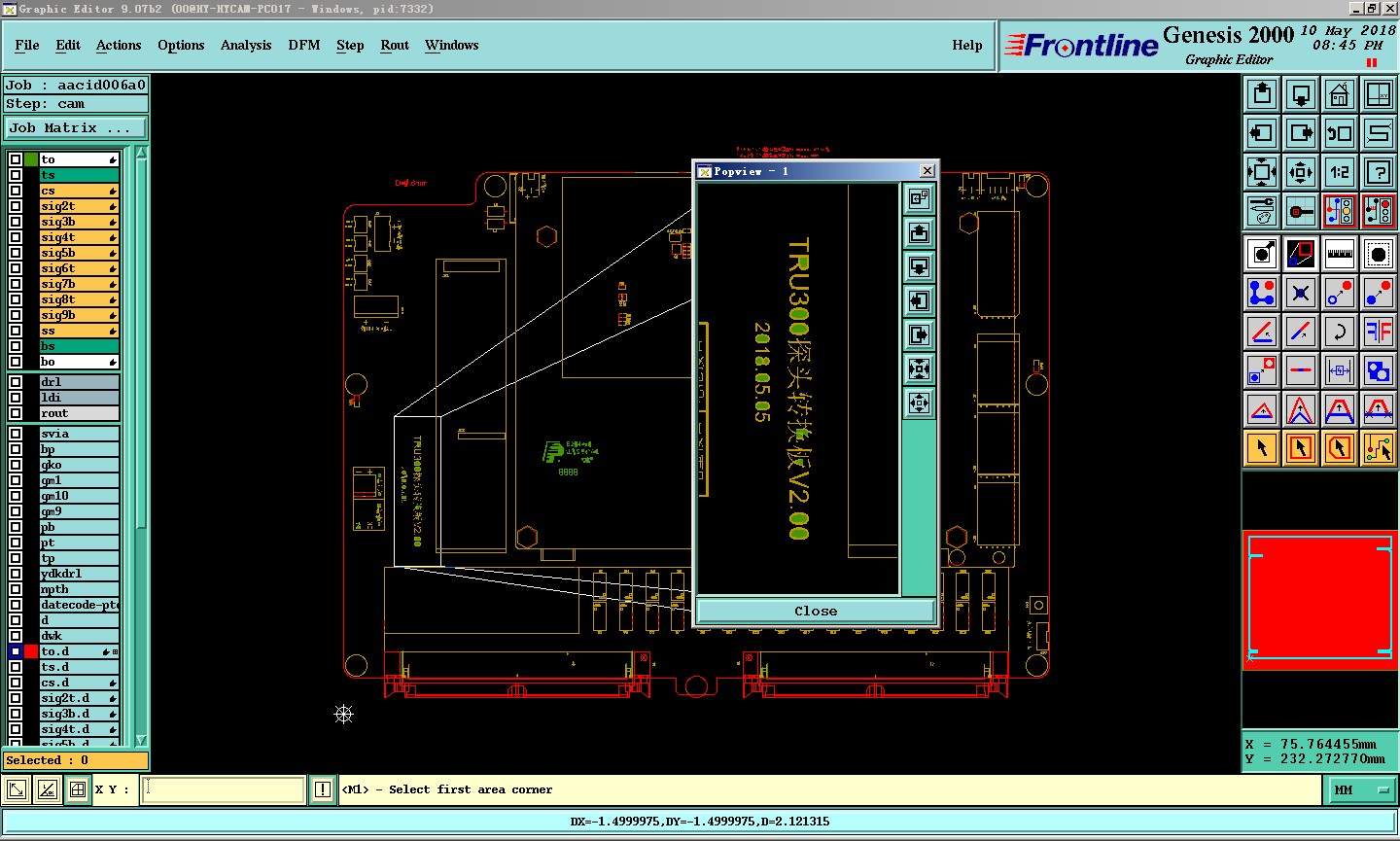The height and width of the screenshot is (841, 1400).
Task: Click the layer list vertical scrollbar
Action: pyautogui.click(x=142, y=447)
